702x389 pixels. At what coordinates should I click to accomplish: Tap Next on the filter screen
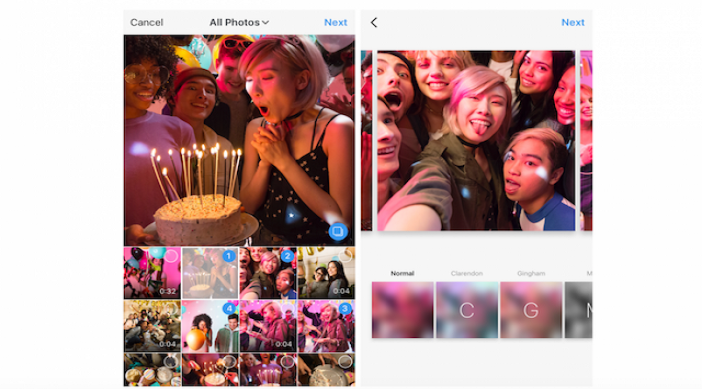(x=573, y=22)
